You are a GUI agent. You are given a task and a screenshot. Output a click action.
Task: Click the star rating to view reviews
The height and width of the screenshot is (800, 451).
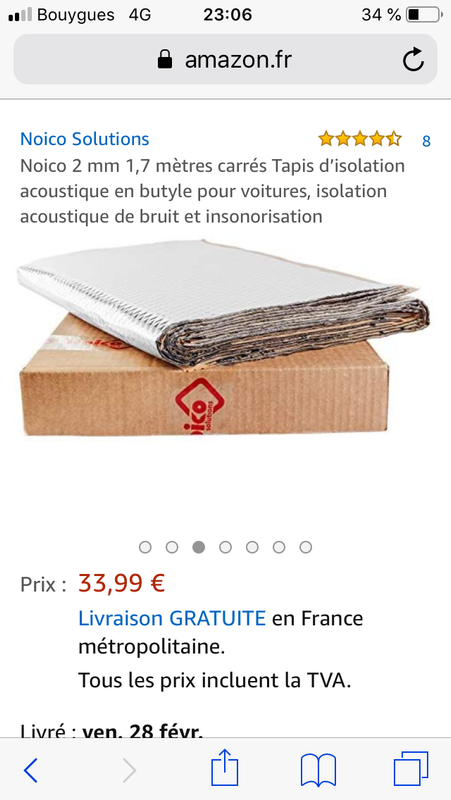coord(360,139)
